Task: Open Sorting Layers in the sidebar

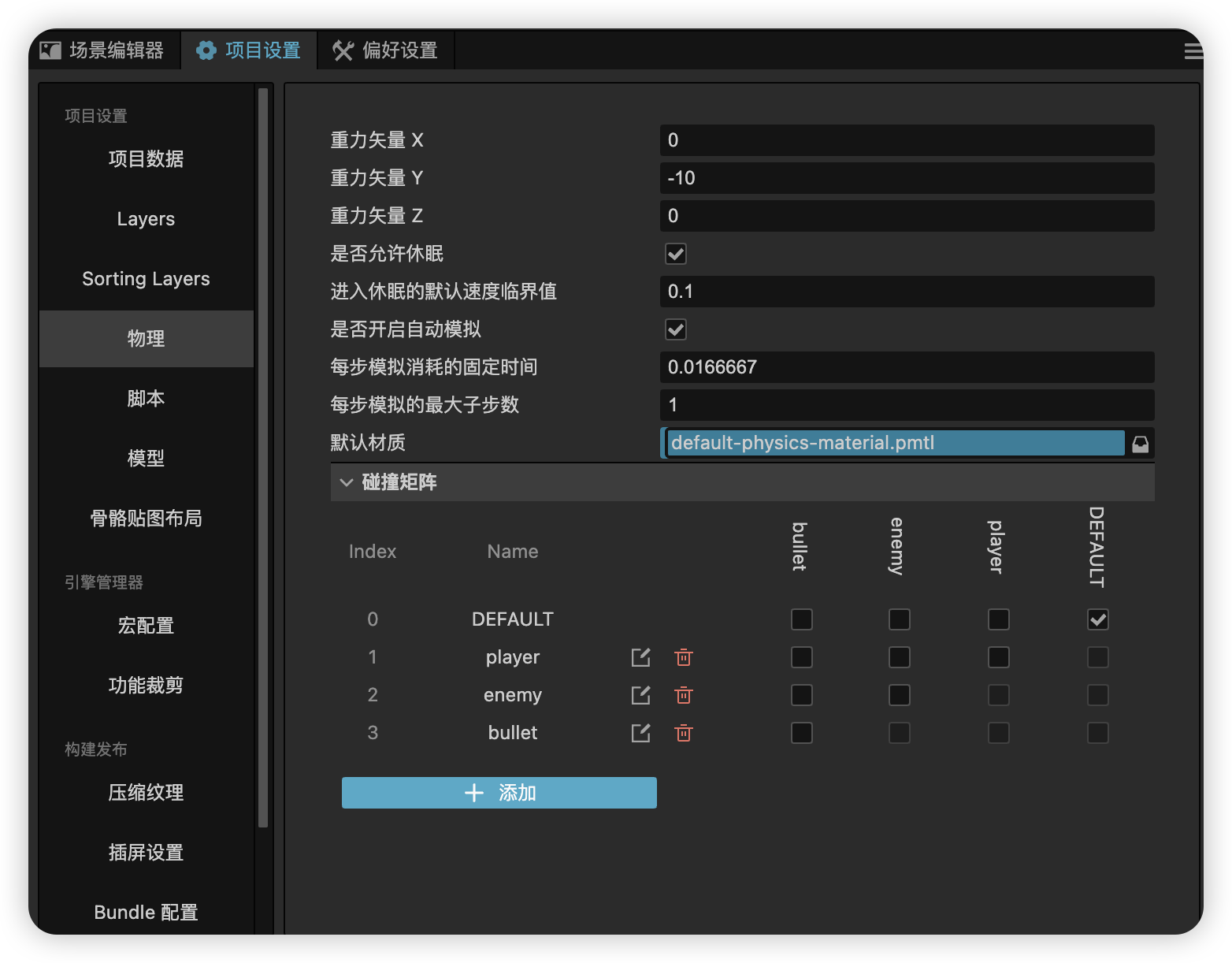Action: pos(146,279)
